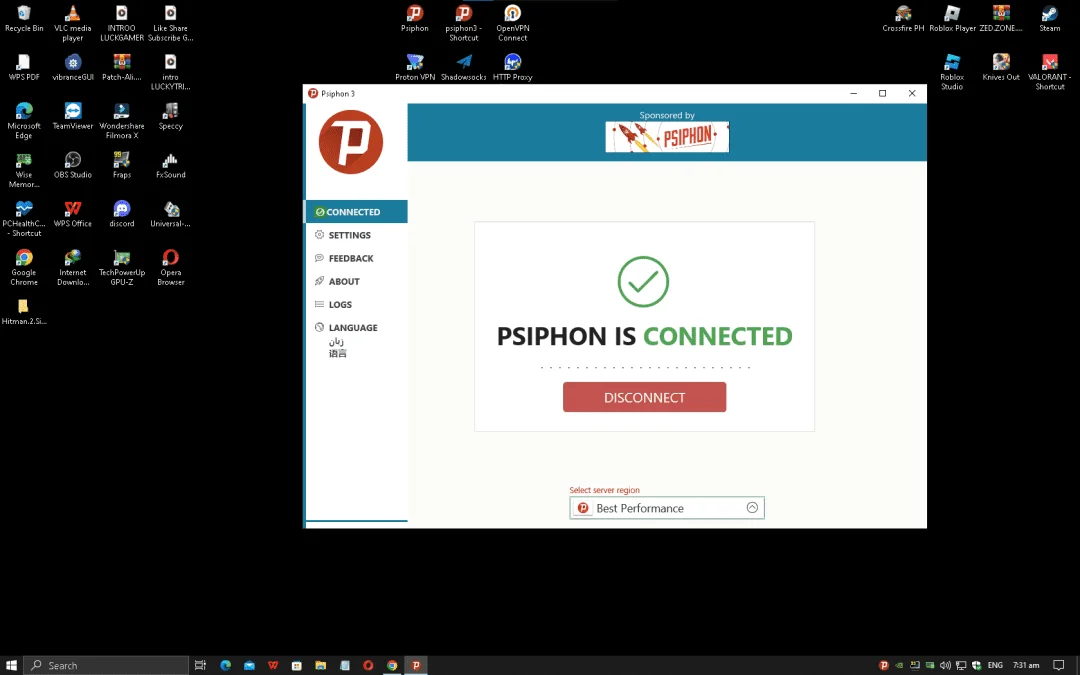Screen dimensions: 1080x675
Task: Click ENG language indicator in tray
Action: point(995,665)
